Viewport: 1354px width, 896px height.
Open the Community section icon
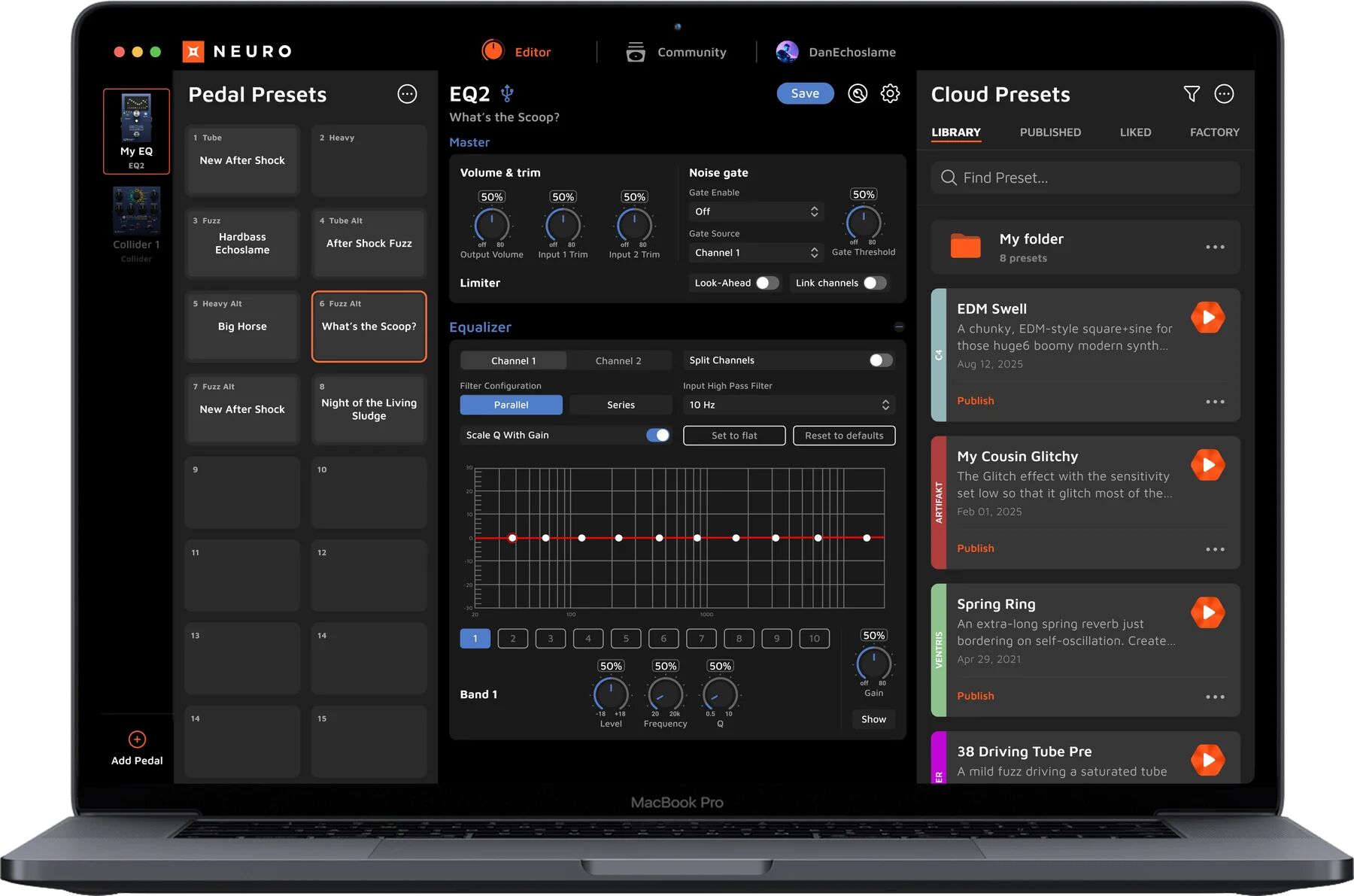coord(636,52)
